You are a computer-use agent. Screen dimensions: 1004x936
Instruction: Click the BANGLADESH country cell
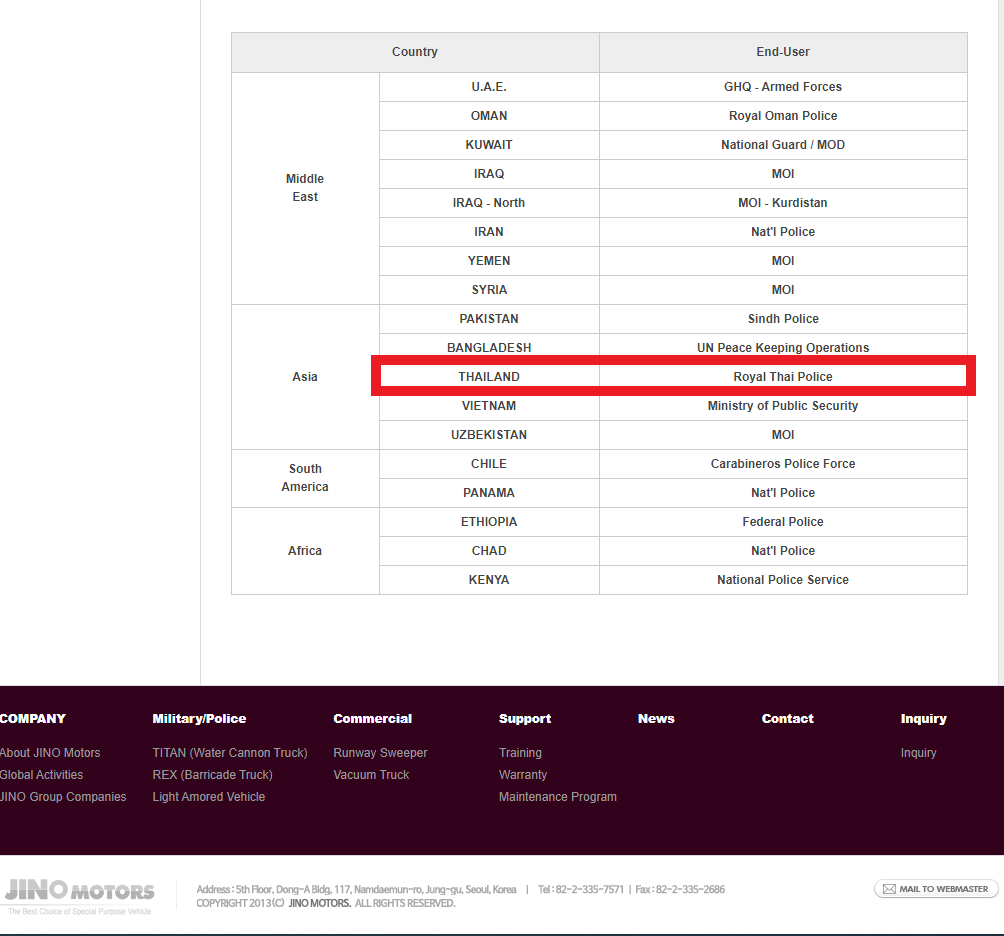(x=489, y=348)
